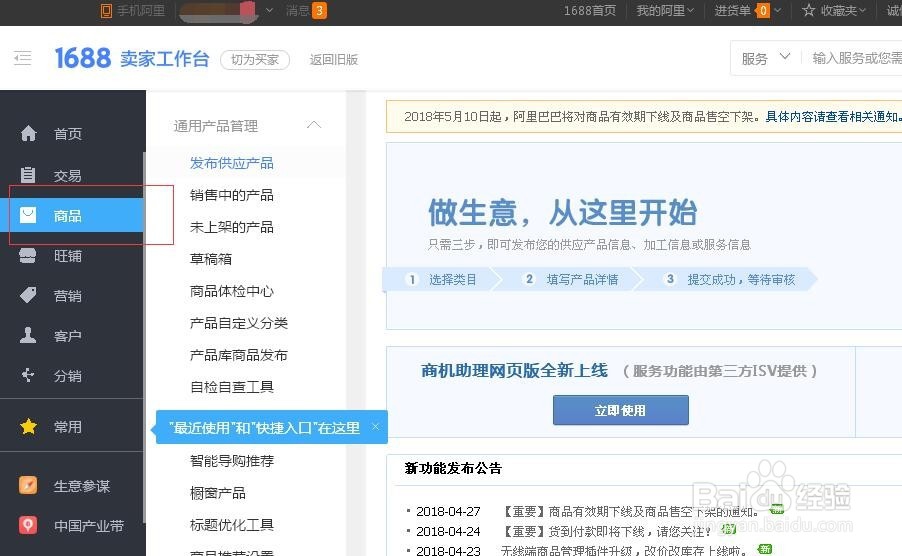Open 橱窗产品
The image size is (902, 556).
coord(218,493)
